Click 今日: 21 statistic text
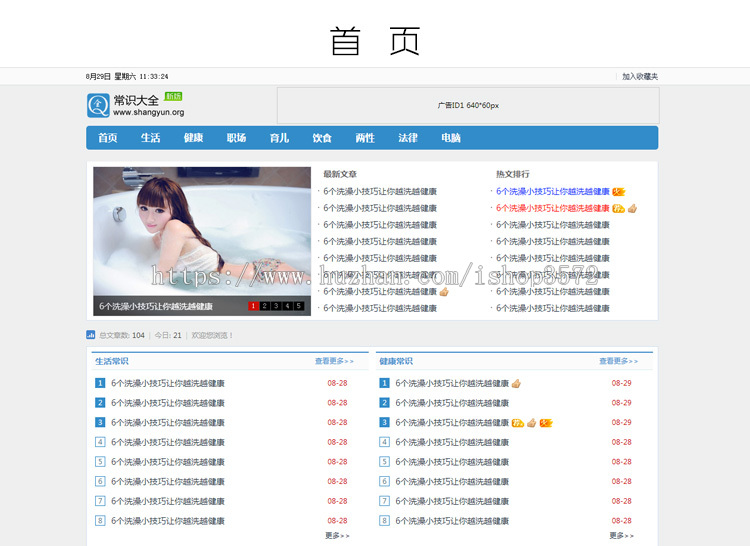 point(168,335)
